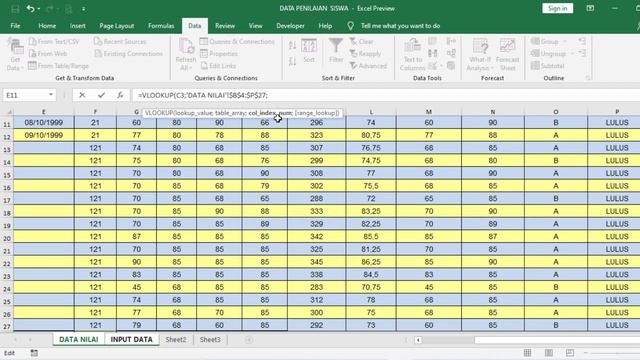The width and height of the screenshot is (640, 360).
Task: Click the Forecast Sheet icon
Action: click(x=507, y=54)
